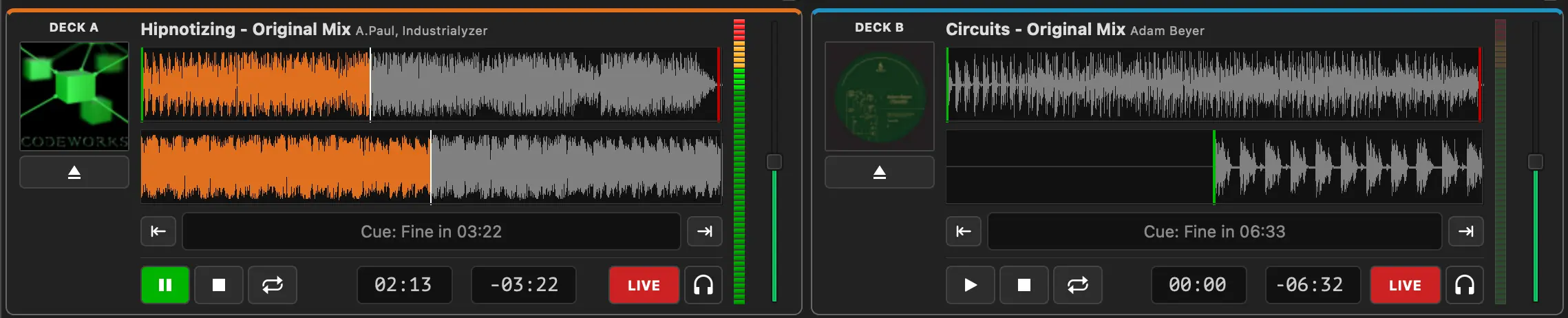Click the 'DECK A' label

point(74,28)
